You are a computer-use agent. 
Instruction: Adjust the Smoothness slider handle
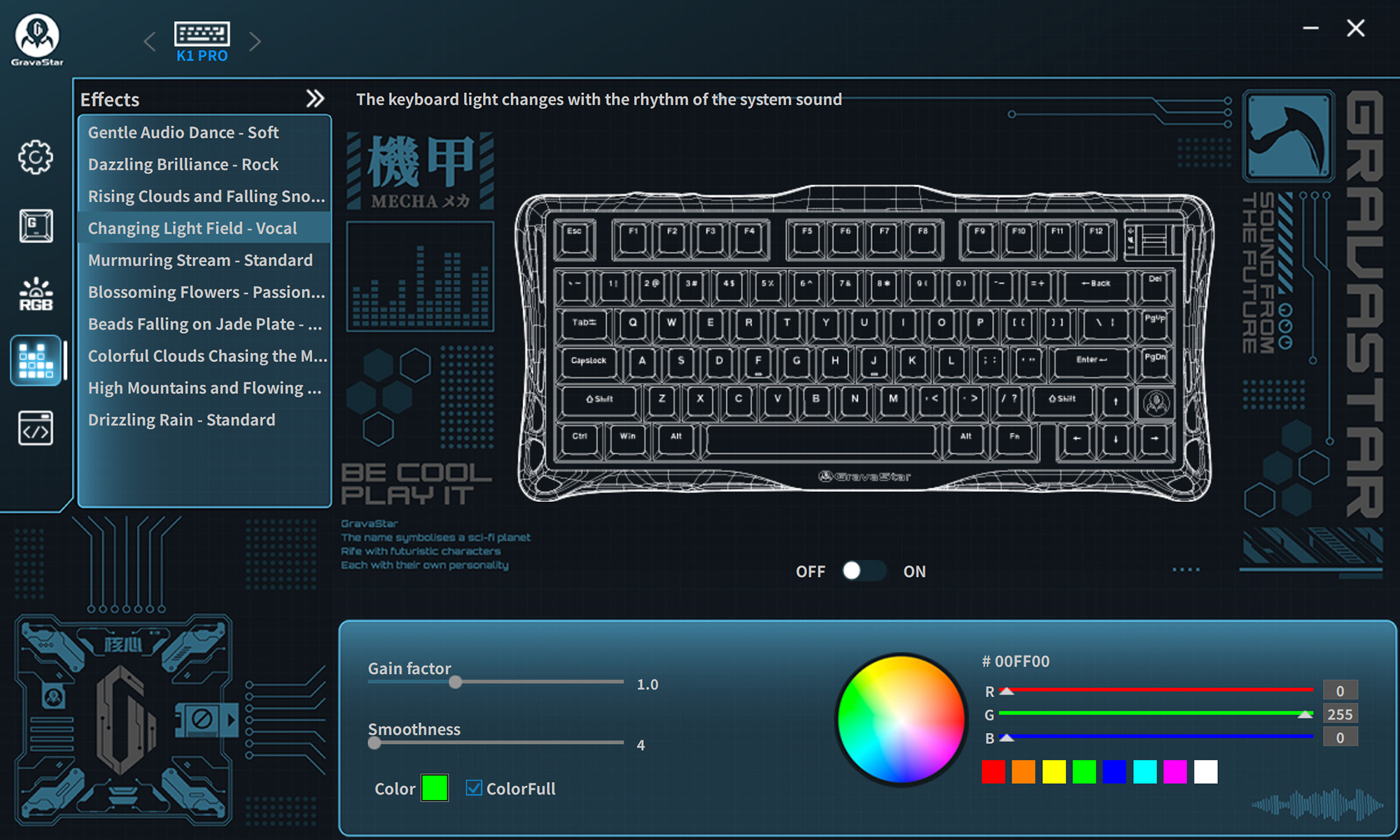click(374, 743)
